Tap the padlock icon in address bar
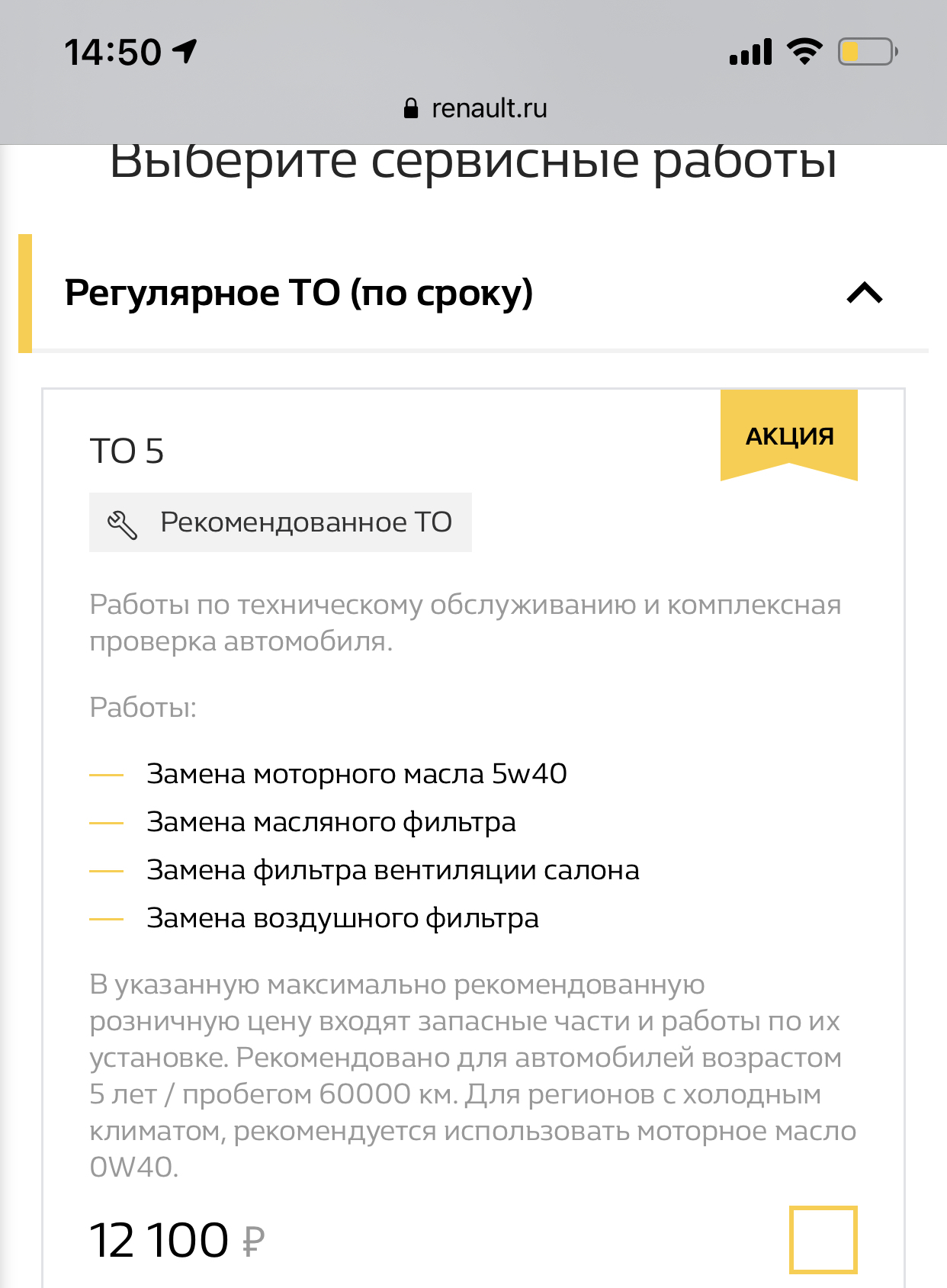This screenshot has width=947, height=1288. [x=411, y=108]
